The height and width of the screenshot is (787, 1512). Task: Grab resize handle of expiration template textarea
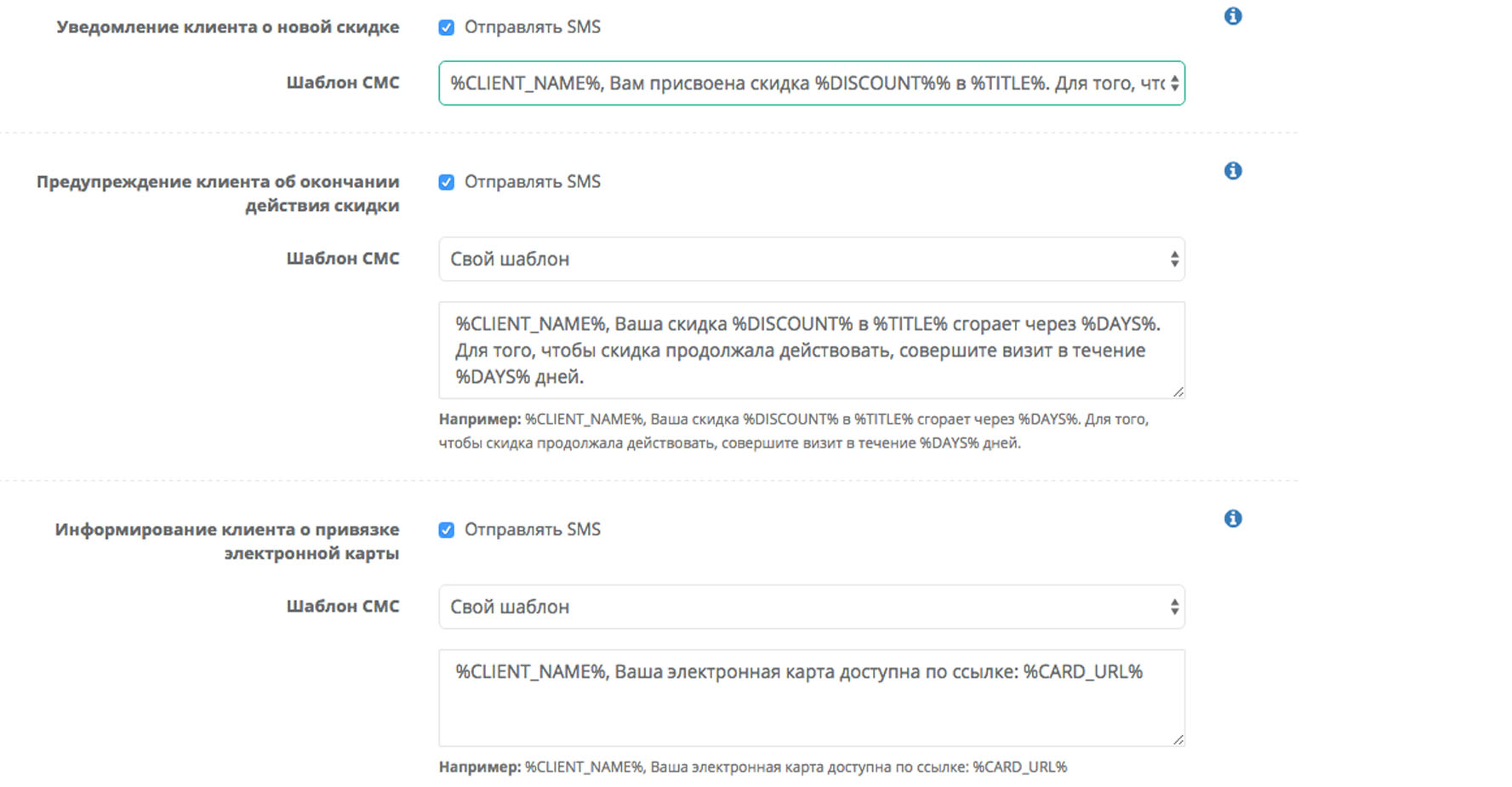(1178, 392)
